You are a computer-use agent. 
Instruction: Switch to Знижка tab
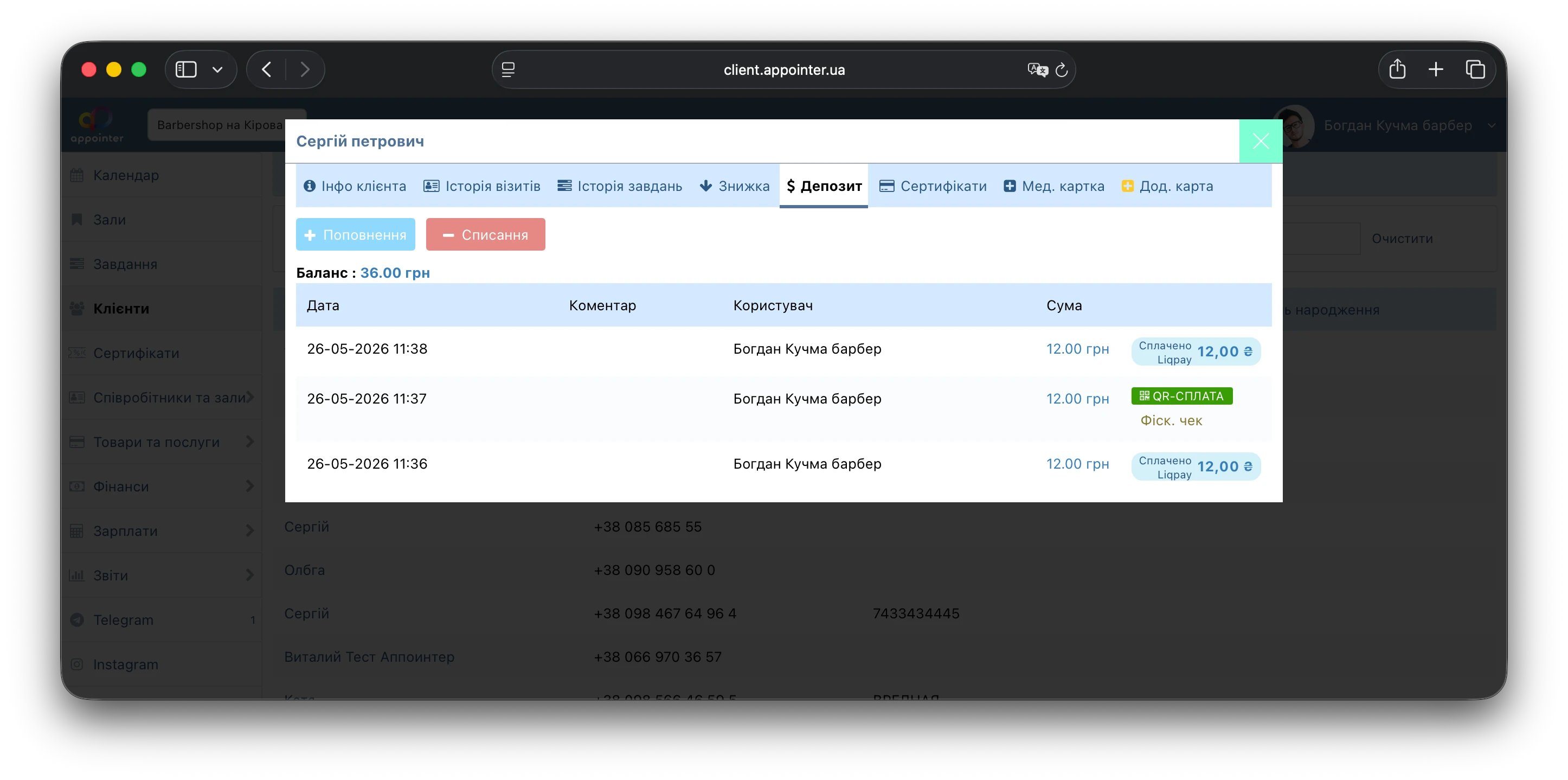[734, 186]
